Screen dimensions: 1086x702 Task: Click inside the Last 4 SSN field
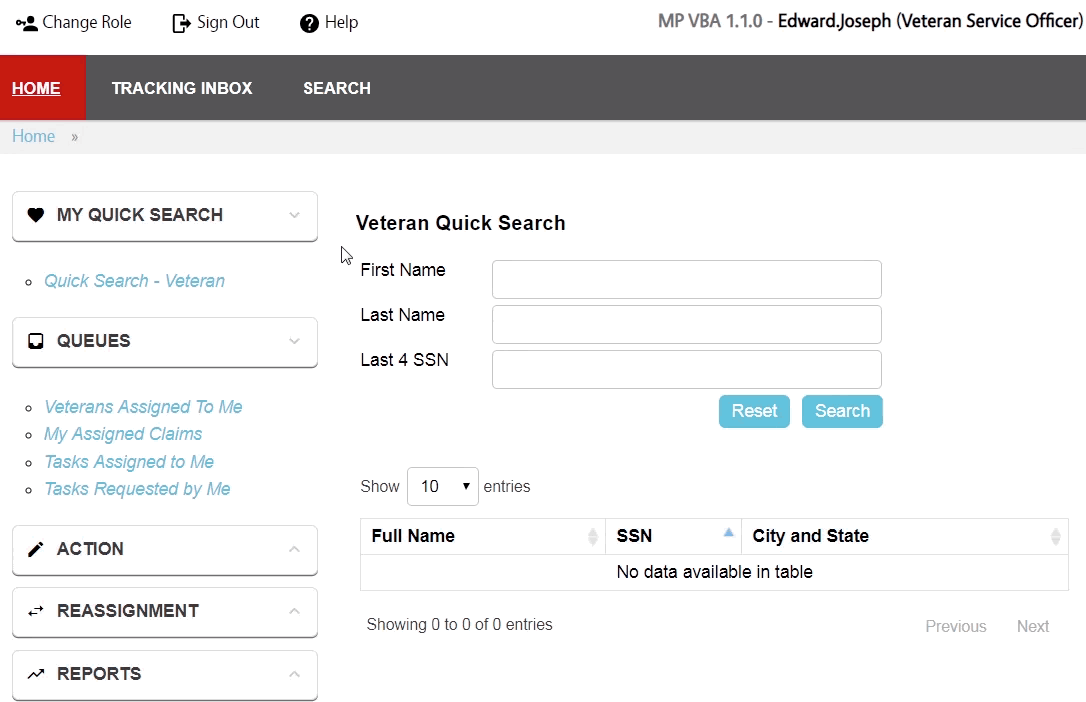click(686, 369)
